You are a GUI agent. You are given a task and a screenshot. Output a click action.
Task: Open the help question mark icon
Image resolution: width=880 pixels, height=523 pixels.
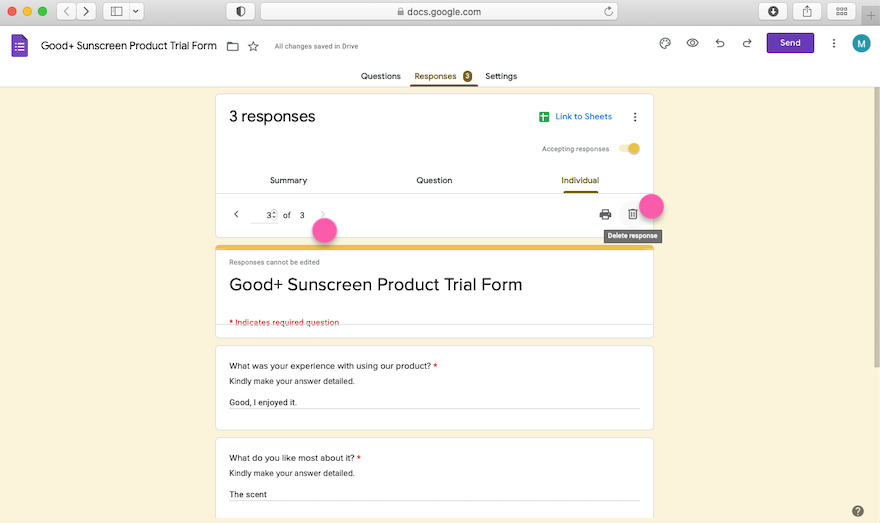coord(858,511)
